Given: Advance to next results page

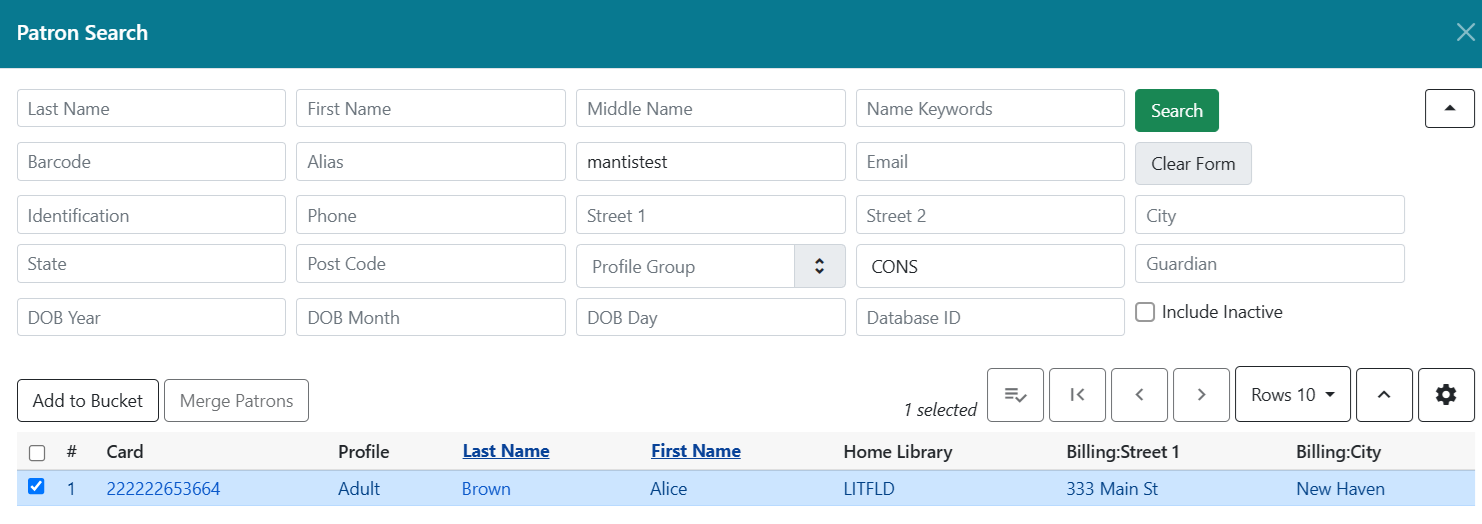Looking at the screenshot, I should tap(1201, 394).
